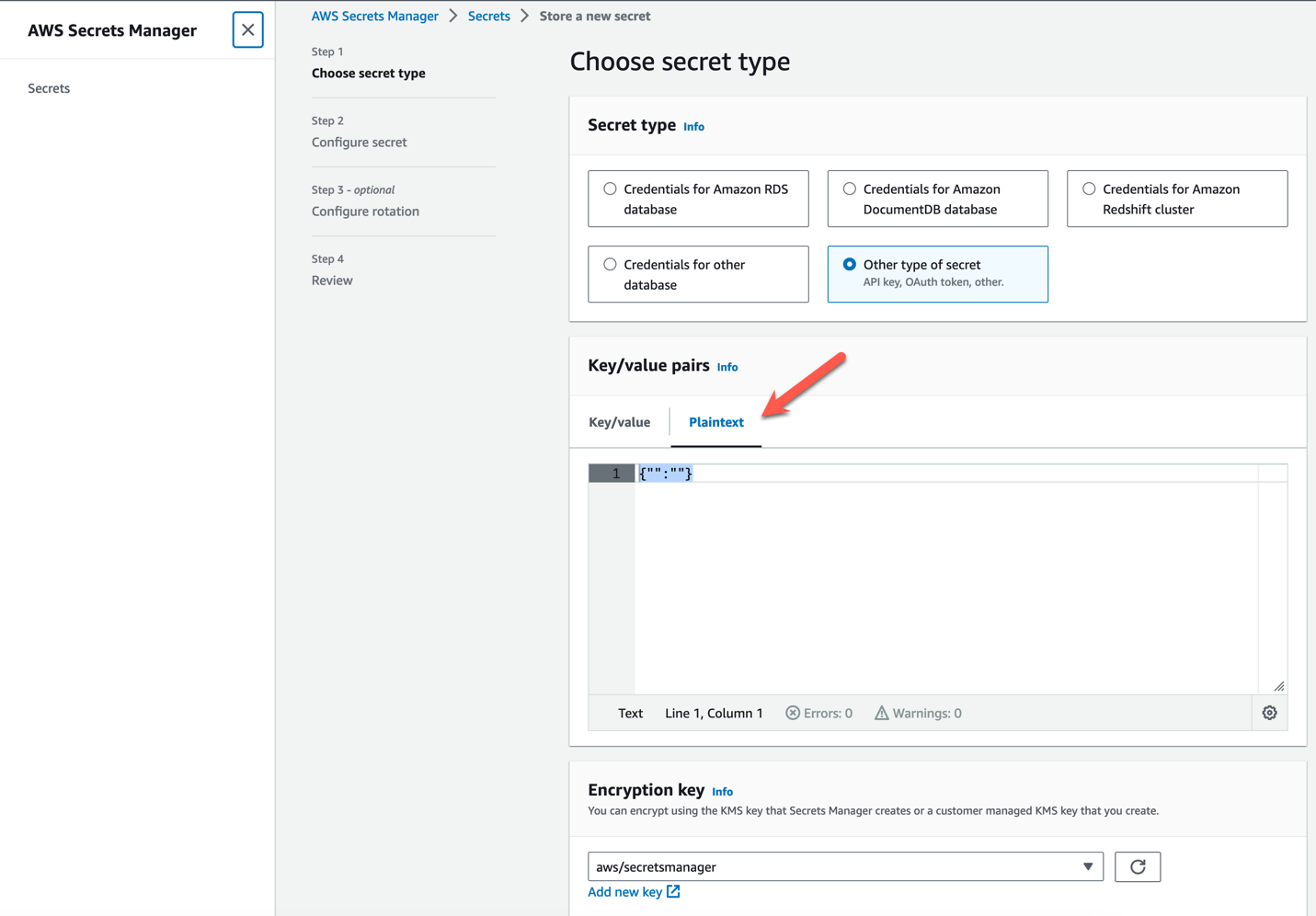
Task: Select Credentials for Amazon RDS database
Action: point(698,199)
